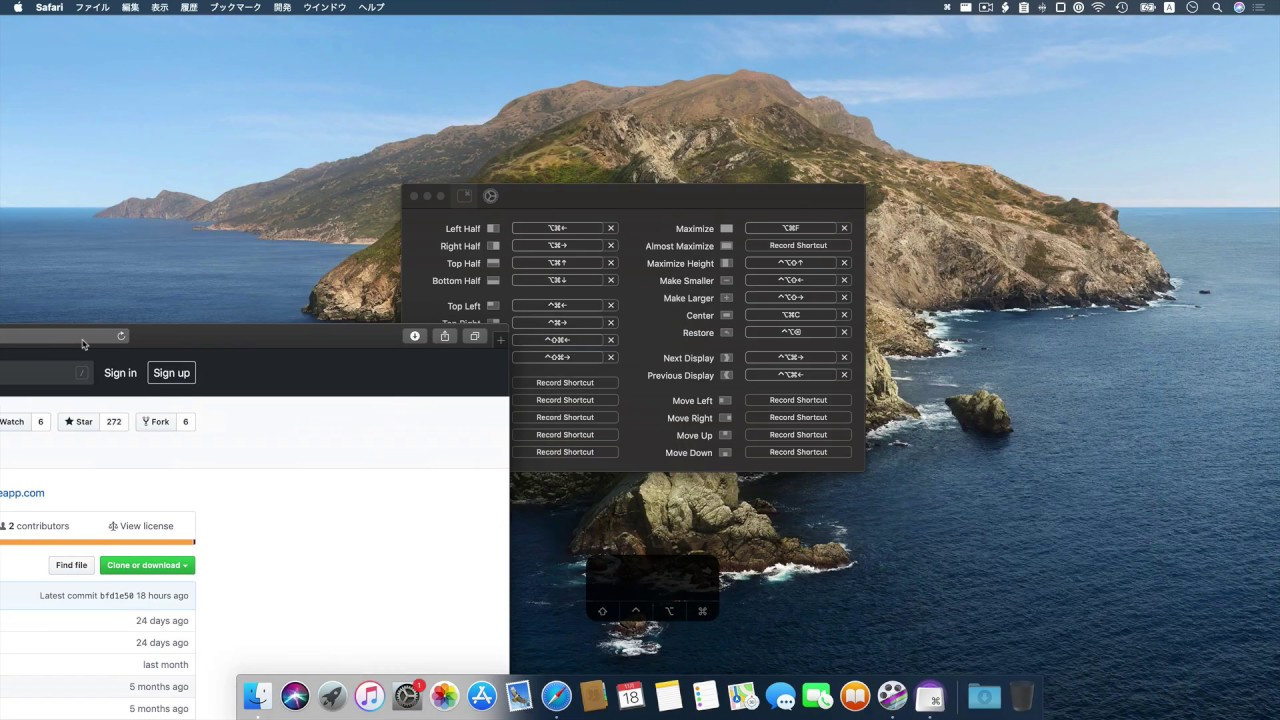The image size is (1280, 720).
Task: Add a new Safari tab with plus
Action: tap(501, 340)
